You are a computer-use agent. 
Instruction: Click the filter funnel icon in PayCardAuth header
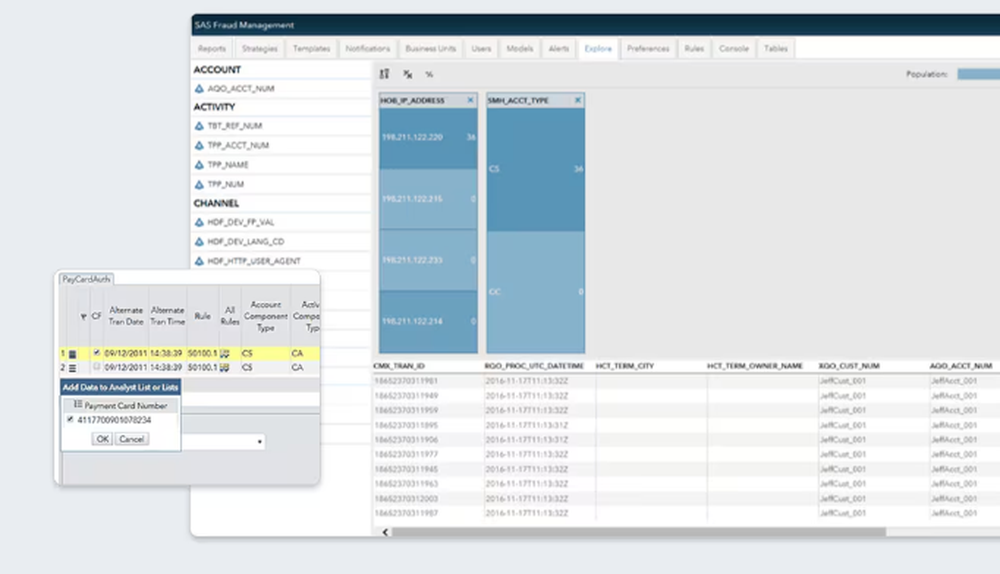click(x=84, y=316)
